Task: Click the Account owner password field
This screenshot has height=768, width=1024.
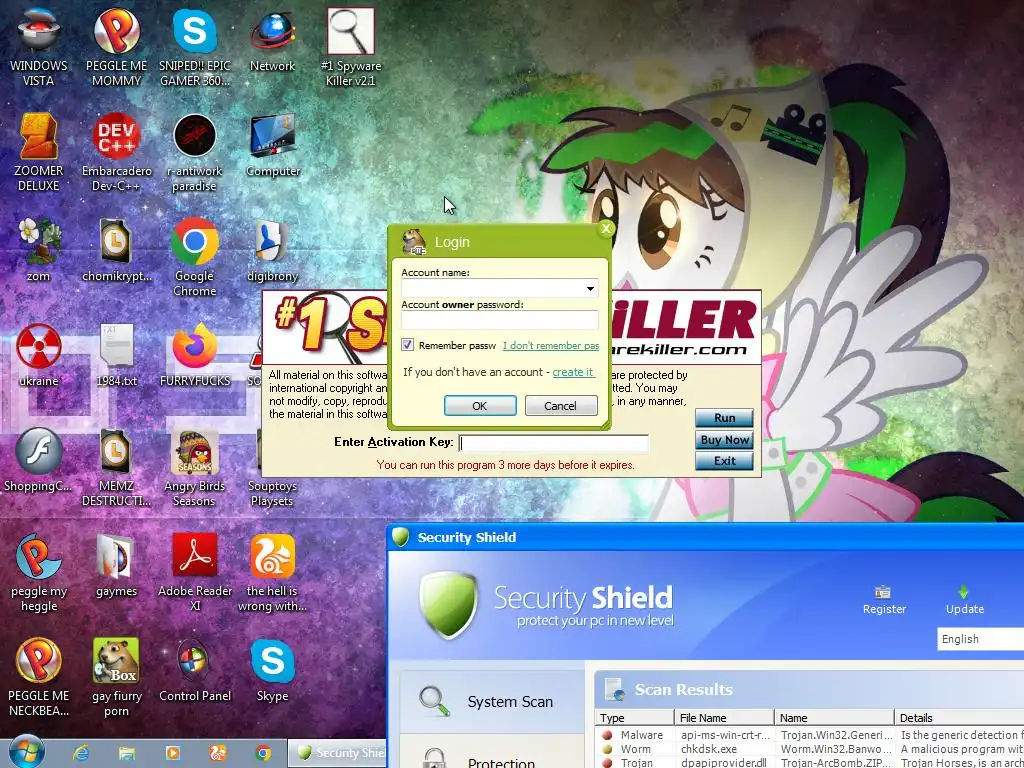Action: [500, 320]
